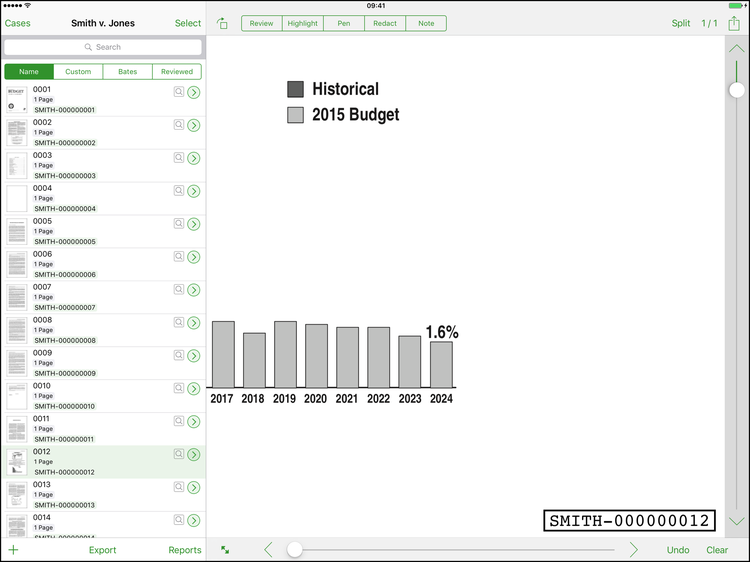Go back to Cases
This screenshot has width=750, height=562.
pos(18,23)
